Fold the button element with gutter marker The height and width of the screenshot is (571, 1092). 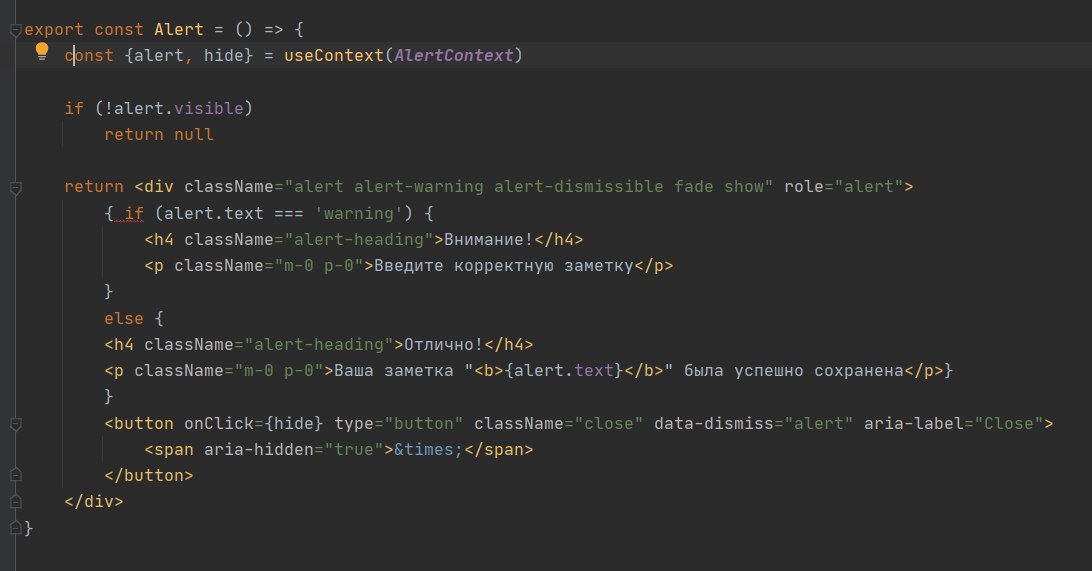click(15, 424)
